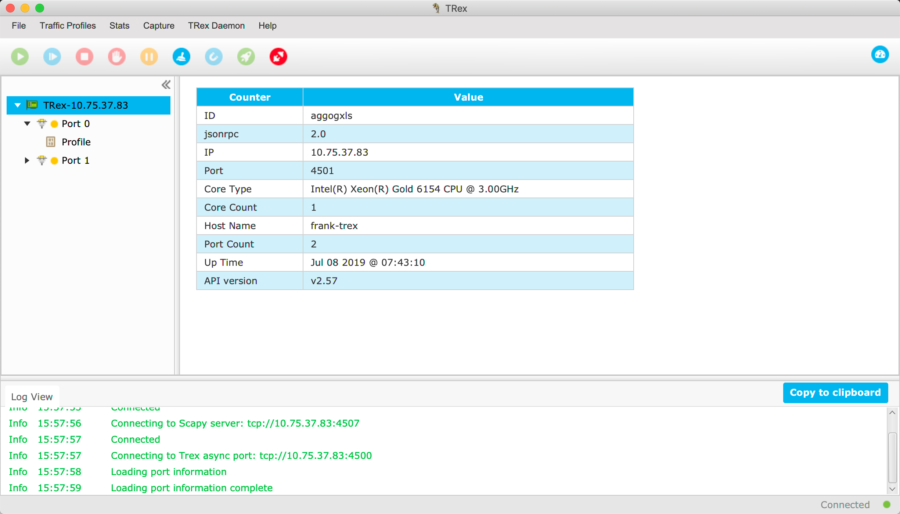Collapse the device tree with double chevron
This screenshot has width=900, height=514.
click(x=166, y=85)
